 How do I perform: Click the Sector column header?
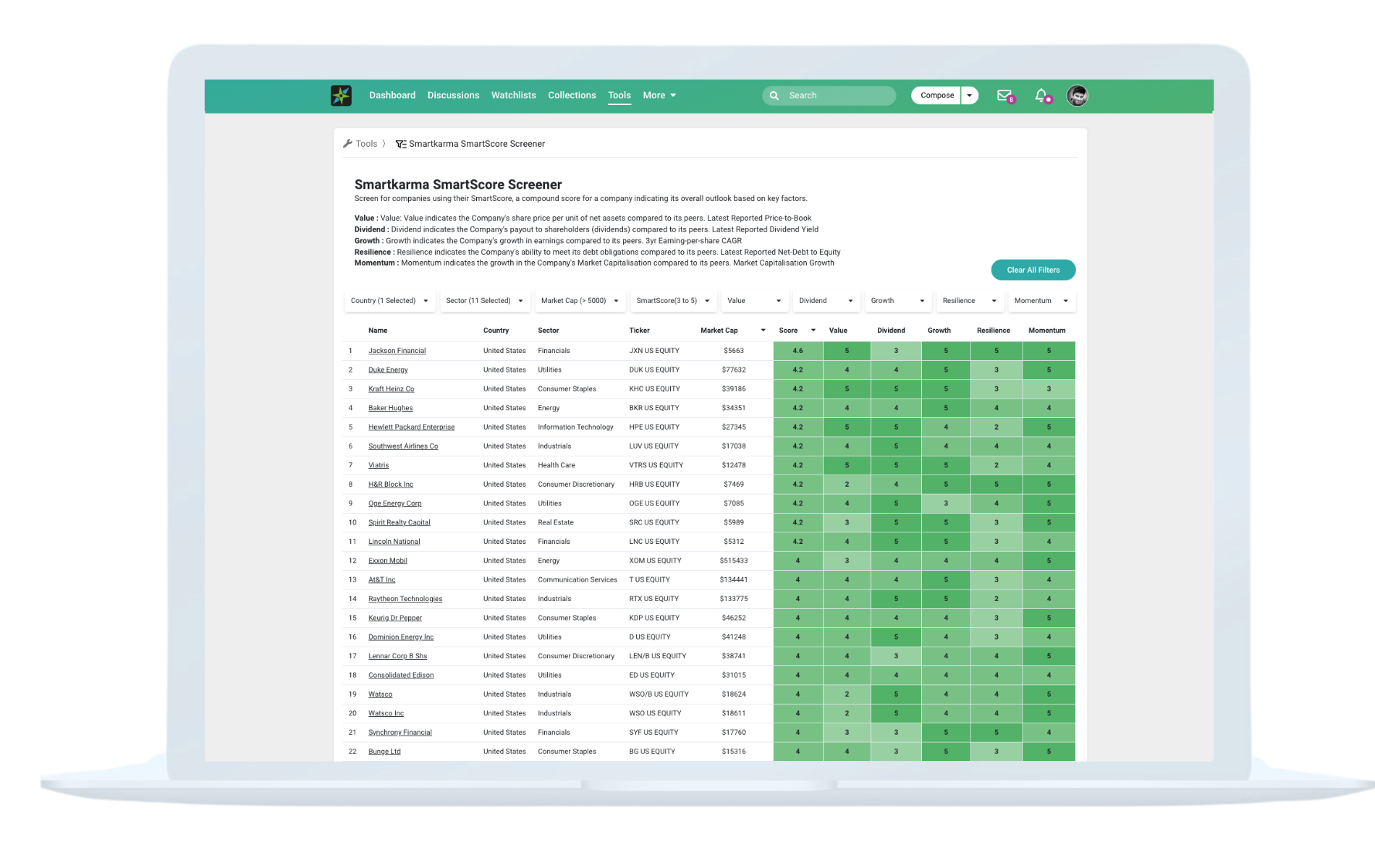(549, 331)
